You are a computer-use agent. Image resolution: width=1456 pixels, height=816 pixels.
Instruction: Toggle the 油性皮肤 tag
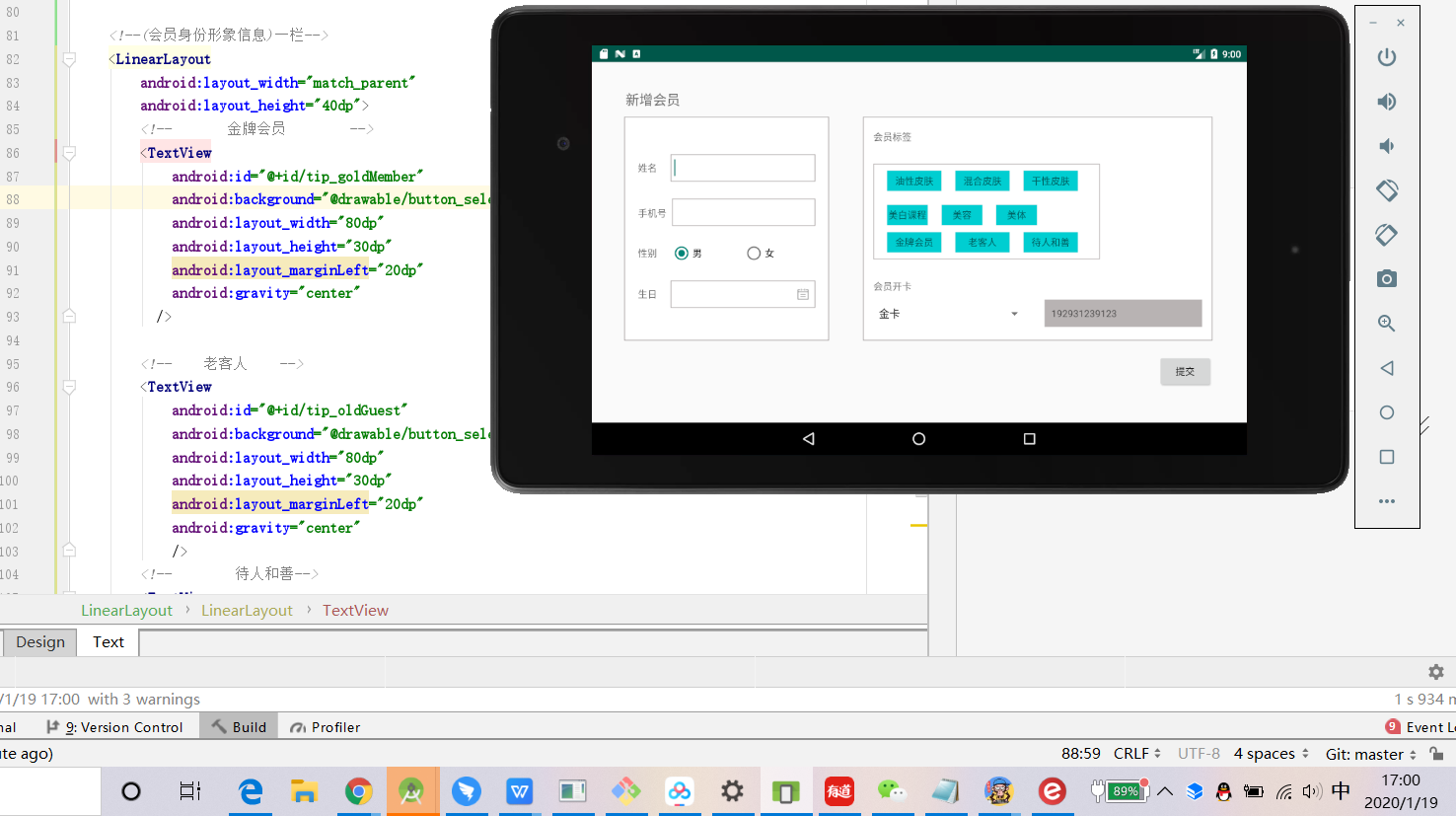(x=914, y=181)
